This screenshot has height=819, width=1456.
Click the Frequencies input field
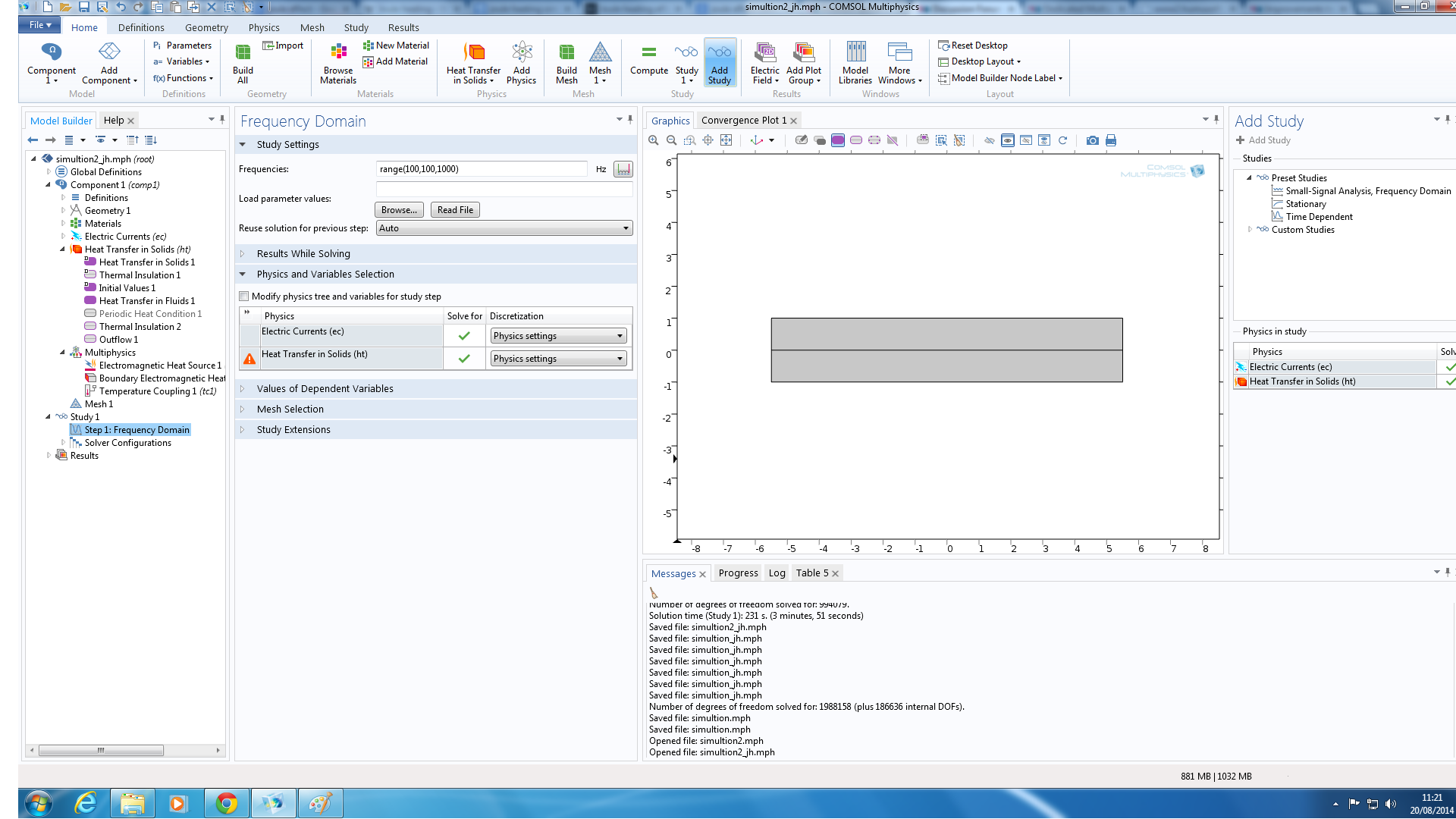tap(482, 169)
